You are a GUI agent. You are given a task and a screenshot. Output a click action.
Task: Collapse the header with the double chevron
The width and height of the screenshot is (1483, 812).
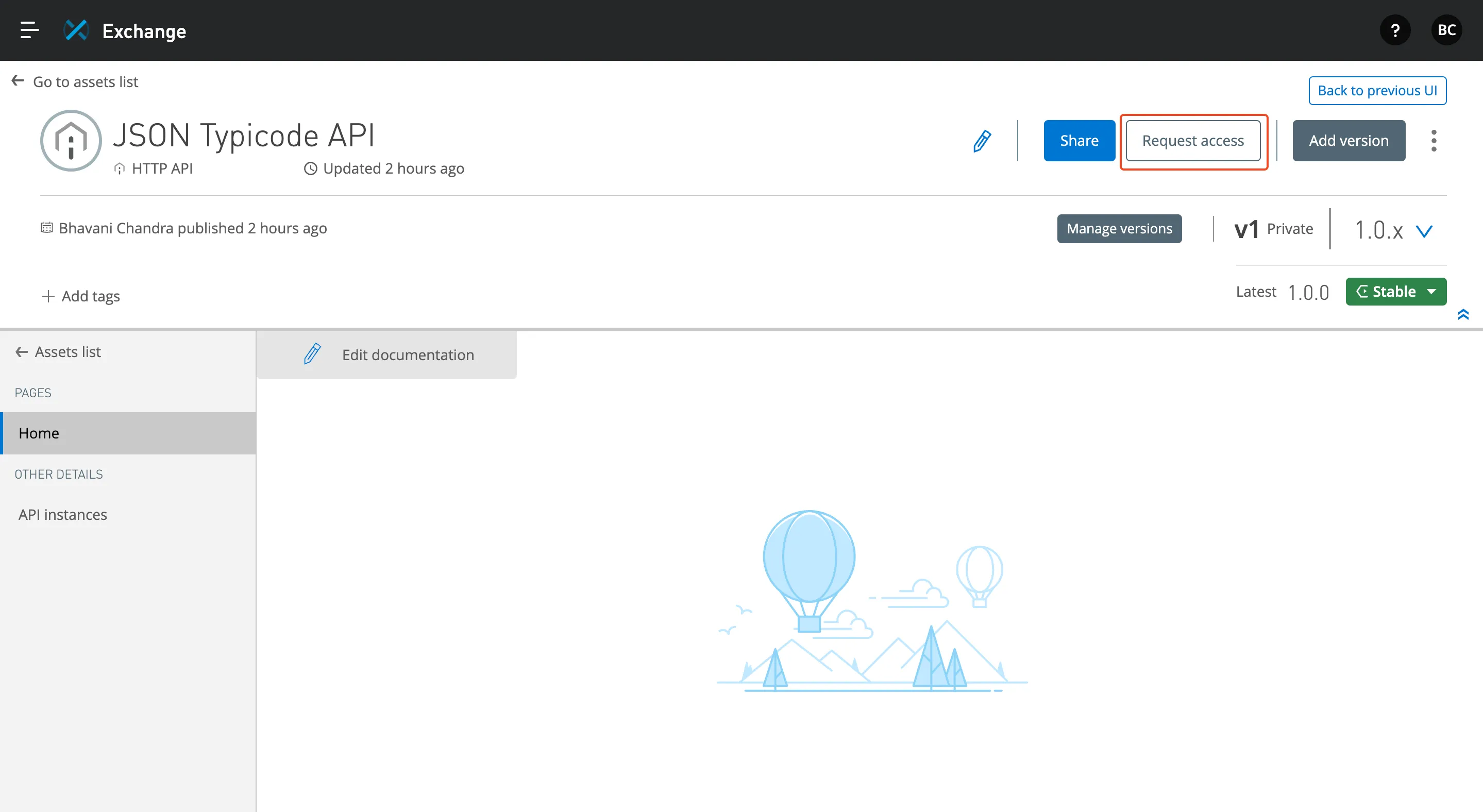tap(1463, 314)
